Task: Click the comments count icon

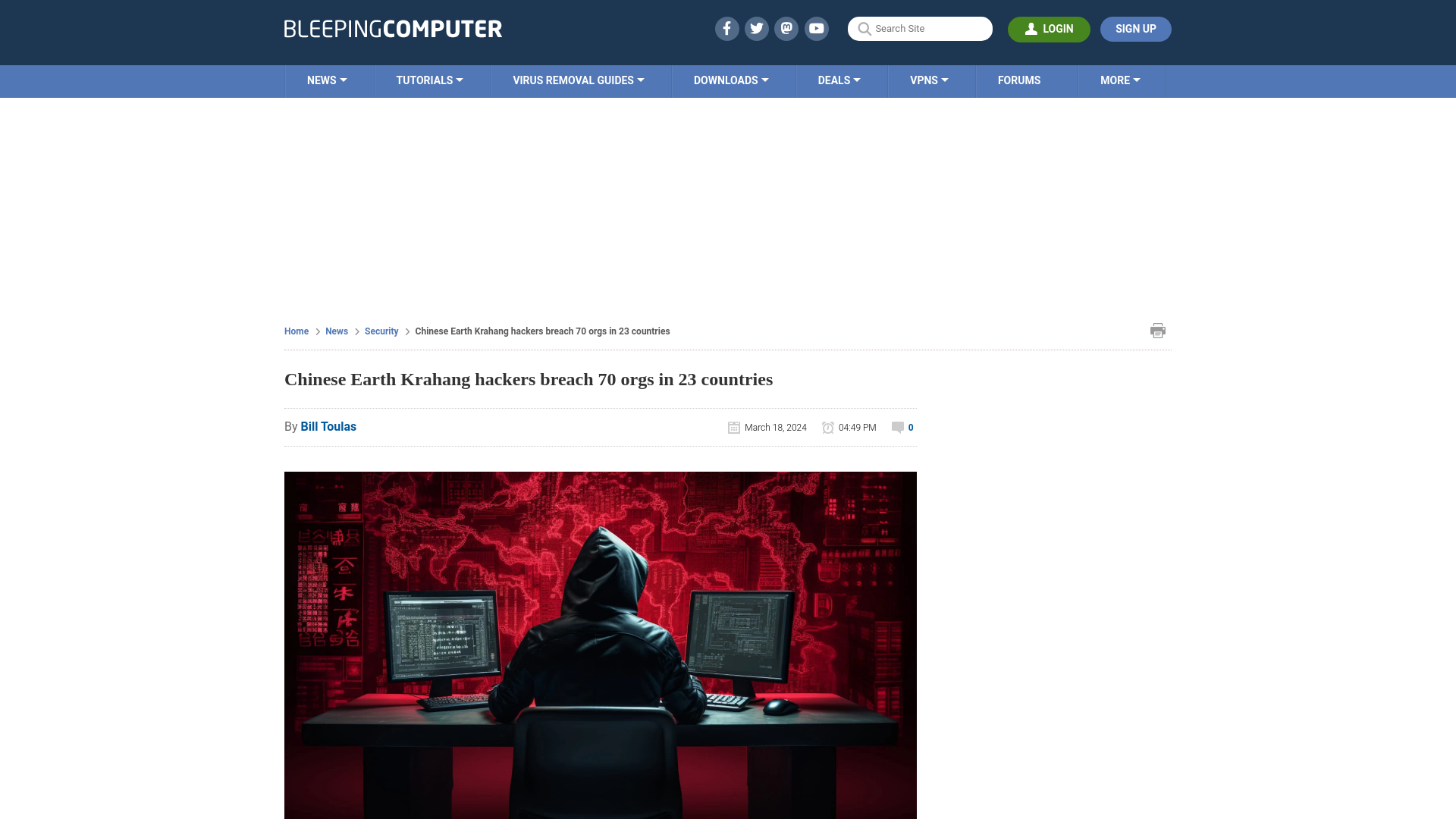Action: [897, 427]
